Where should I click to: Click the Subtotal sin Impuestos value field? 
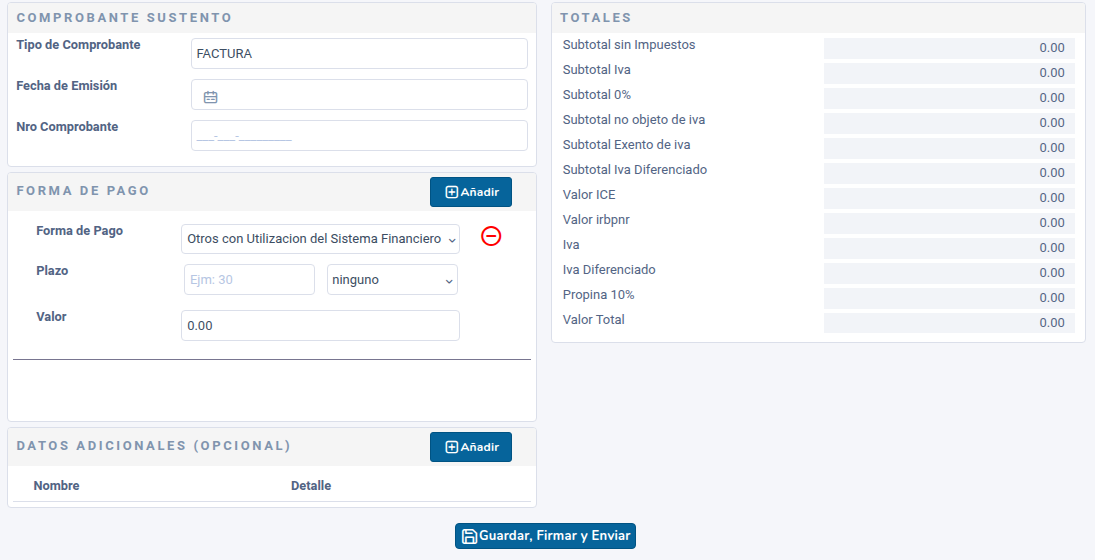[949, 48]
